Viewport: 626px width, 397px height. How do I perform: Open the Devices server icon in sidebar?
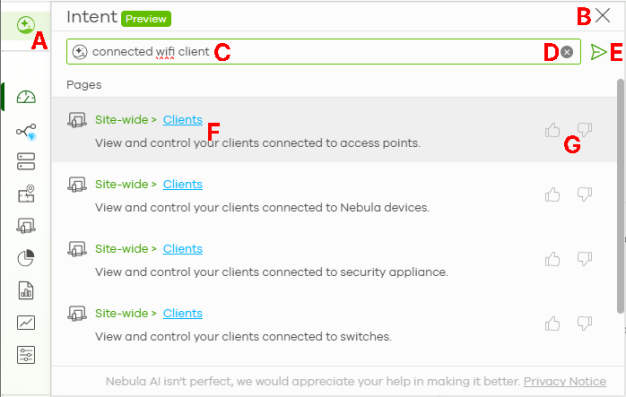click(x=26, y=162)
